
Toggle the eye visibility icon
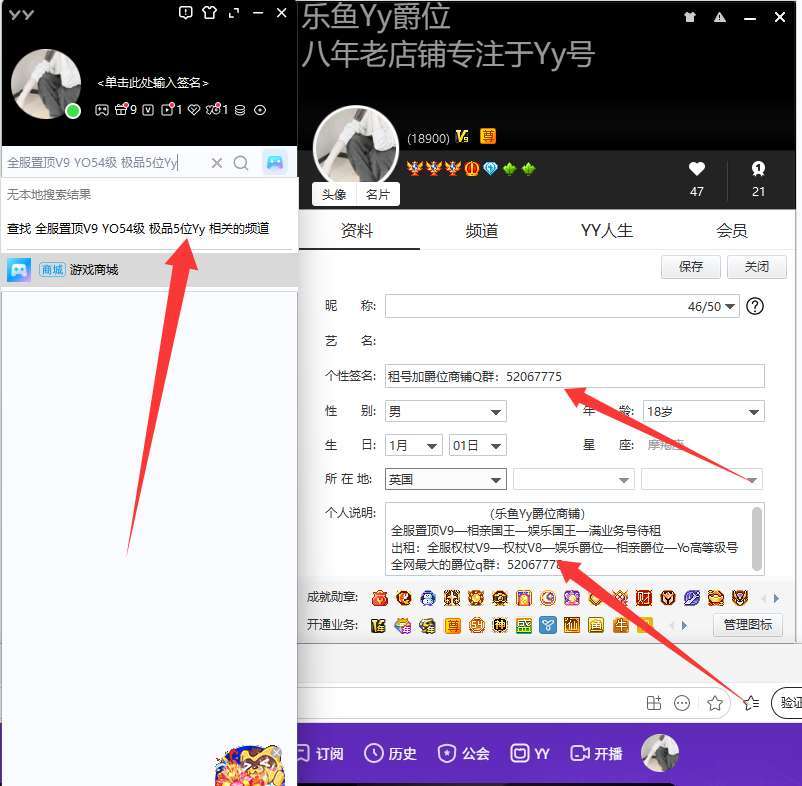[x=260, y=110]
